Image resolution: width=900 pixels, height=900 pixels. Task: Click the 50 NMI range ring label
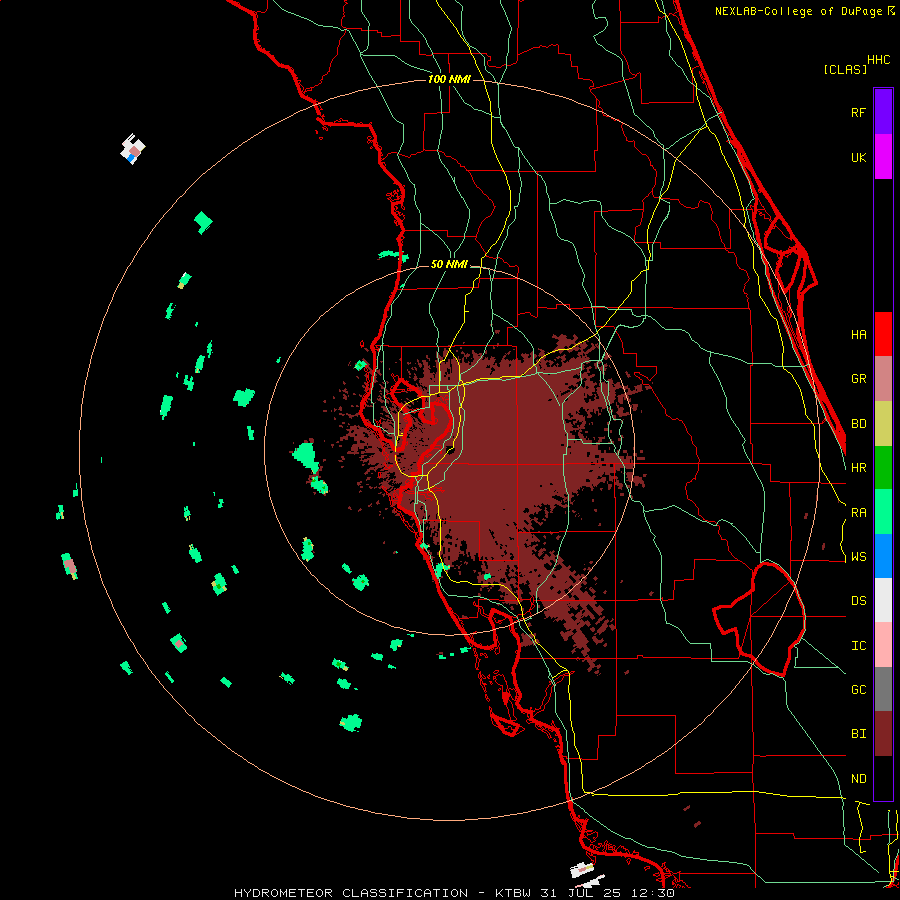449,264
